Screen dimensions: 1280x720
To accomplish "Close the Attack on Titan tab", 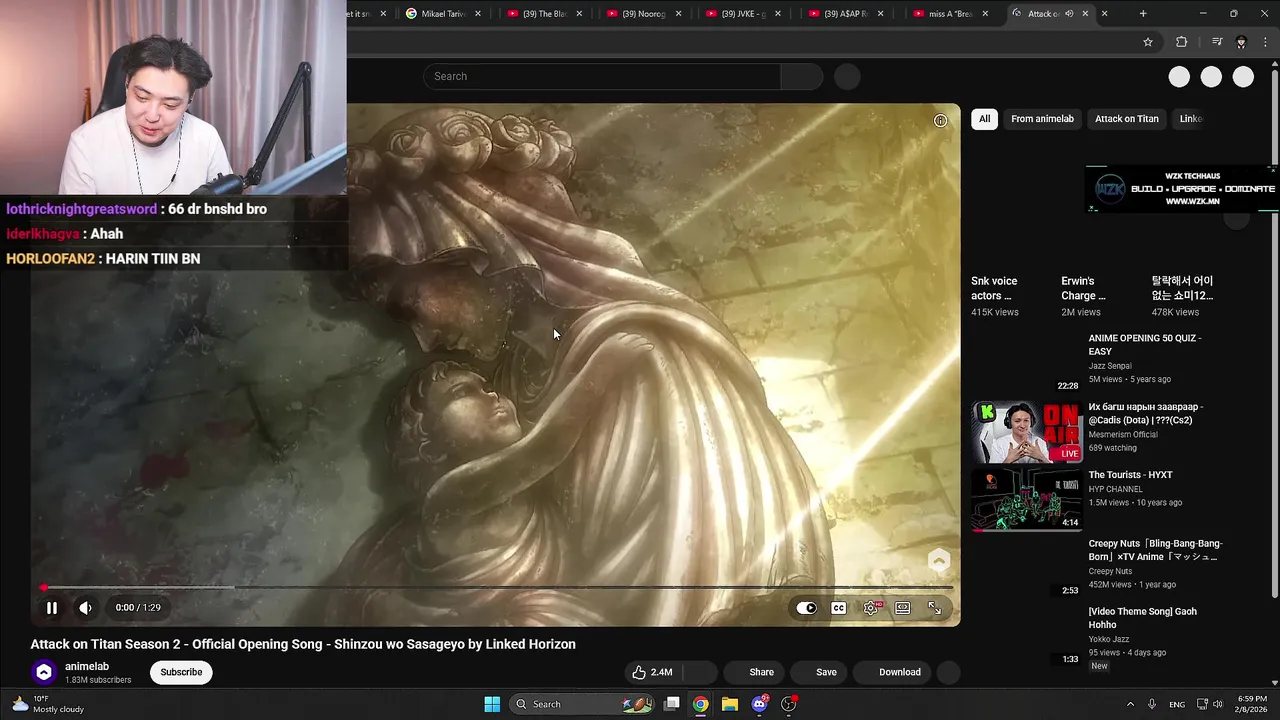I will [1085, 14].
